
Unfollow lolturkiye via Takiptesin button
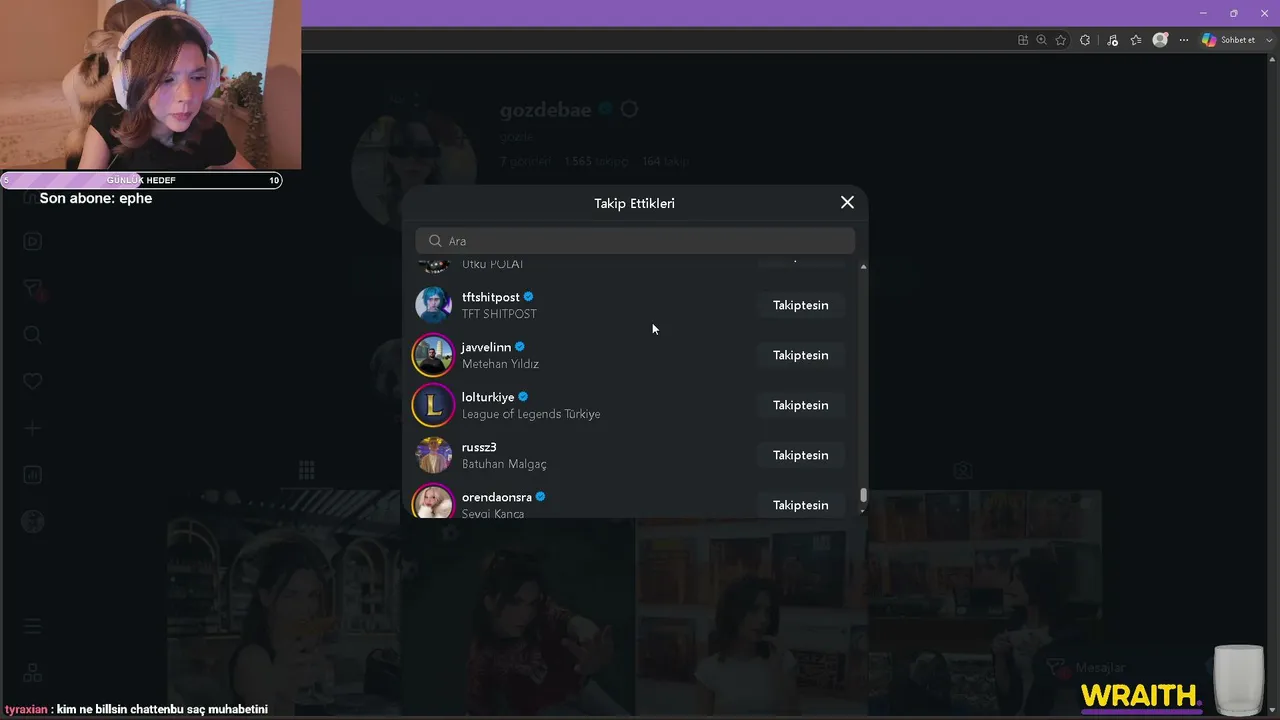(x=801, y=405)
